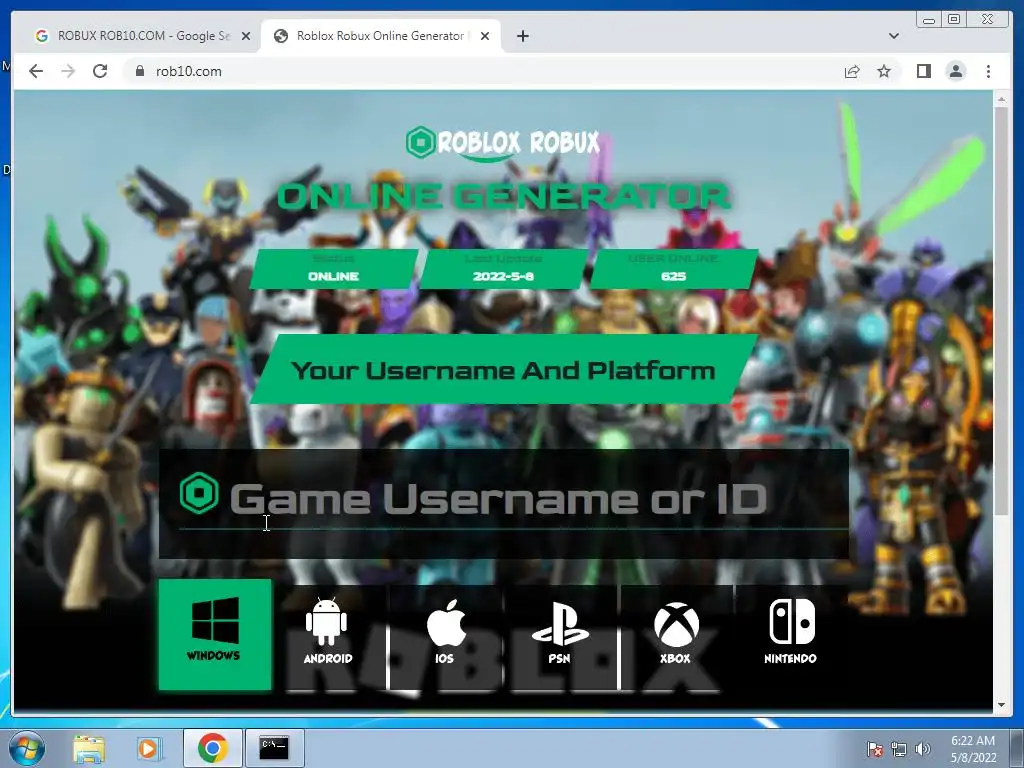The height and width of the screenshot is (768, 1024).
Task: Click the Game Username or ID field
Action: click(x=504, y=503)
